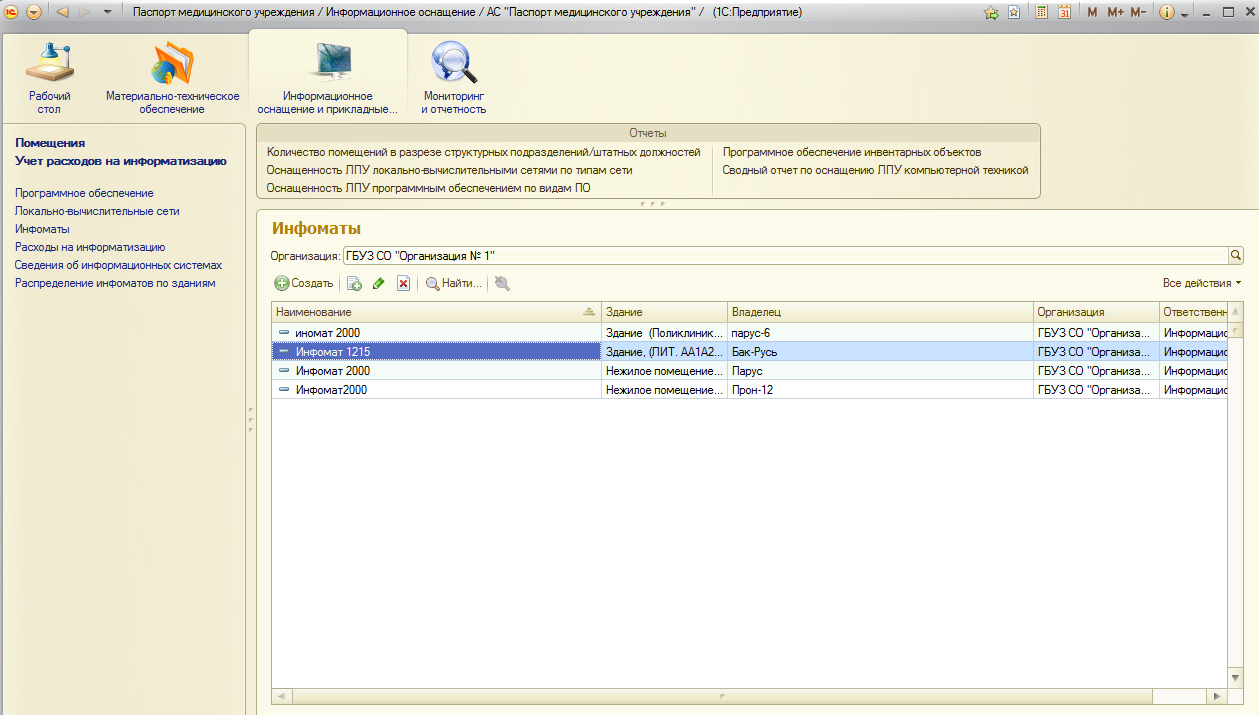Viewport: 1259px width, 715px height.
Task: Click the Наименование column header to sort
Action: (x=430, y=312)
